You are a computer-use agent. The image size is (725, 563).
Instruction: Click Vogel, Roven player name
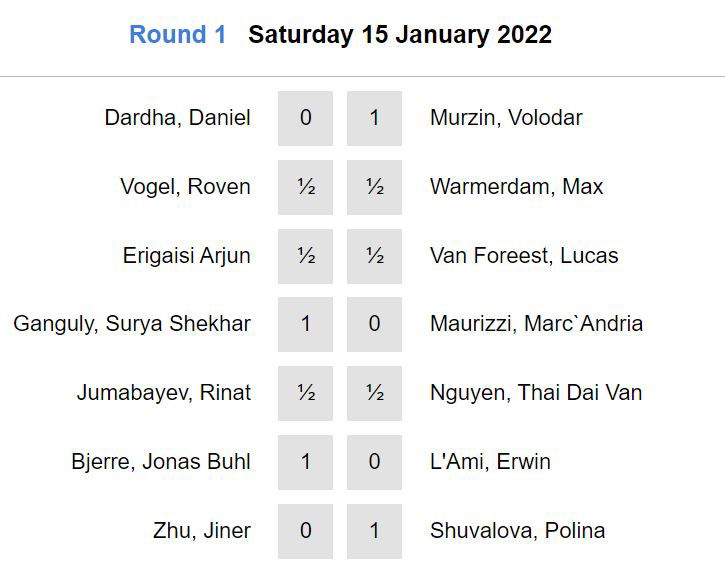coord(185,187)
